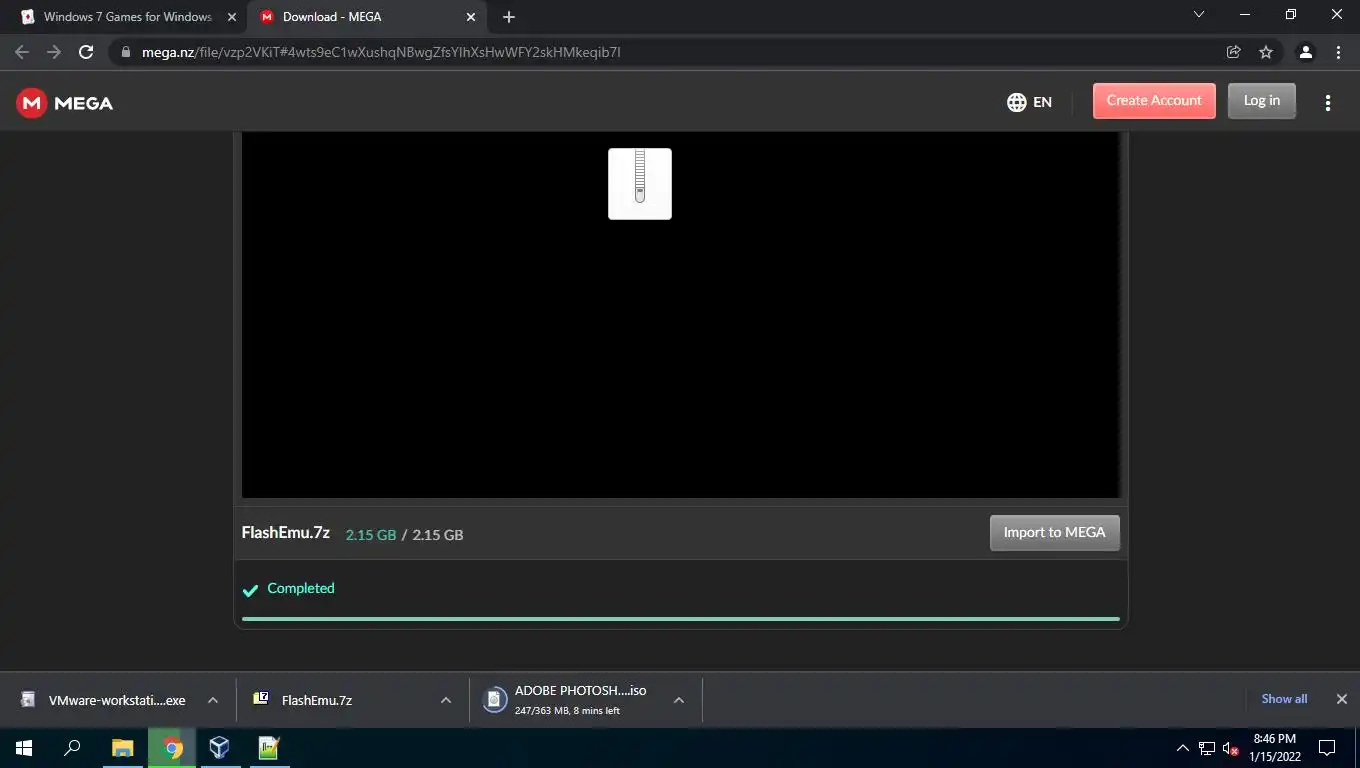The image size is (1360, 768).
Task: Click the MEGA logo in header
Action: click(x=65, y=103)
